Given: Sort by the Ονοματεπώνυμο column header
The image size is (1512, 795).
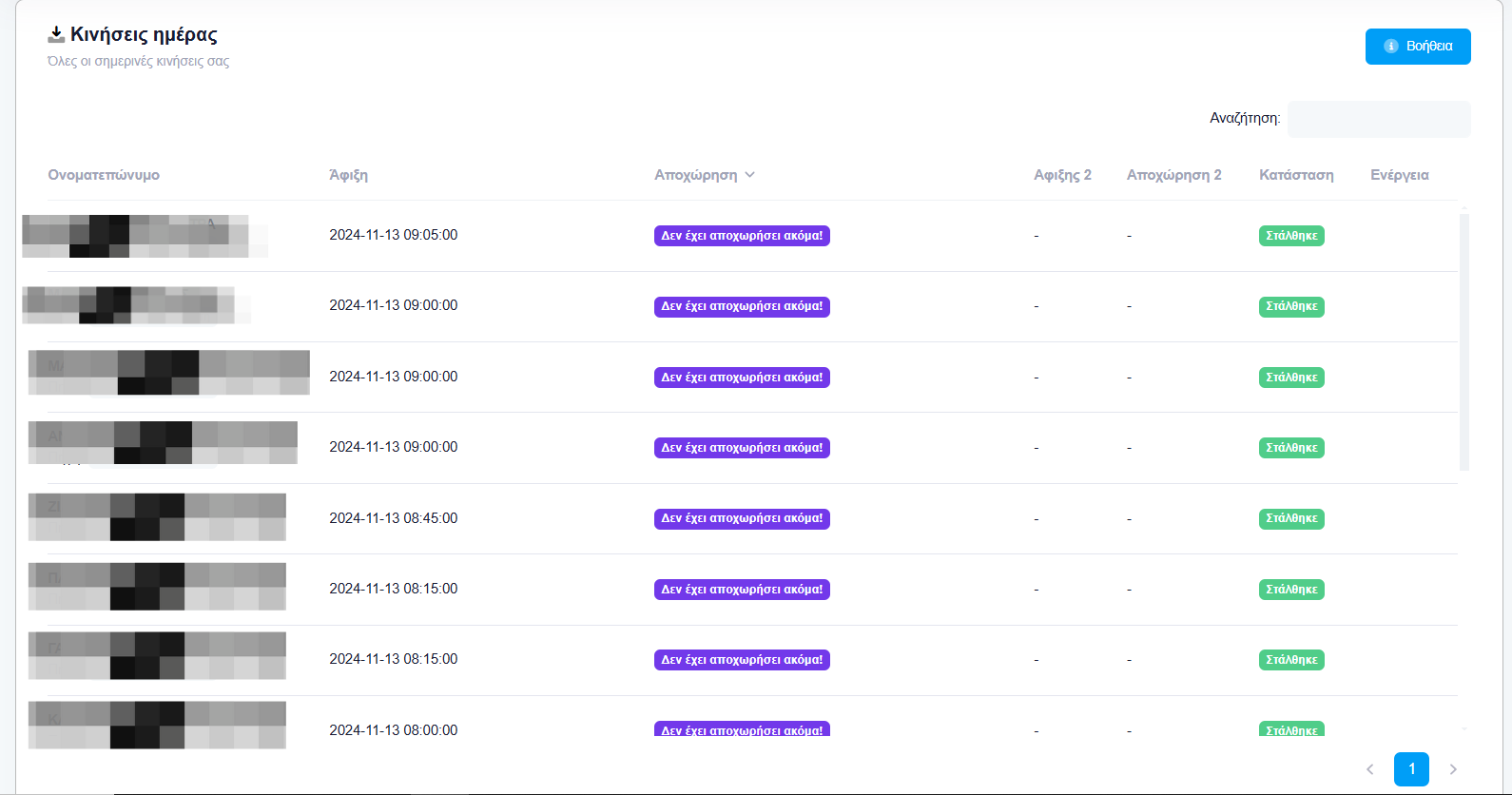Looking at the screenshot, I should point(104,175).
